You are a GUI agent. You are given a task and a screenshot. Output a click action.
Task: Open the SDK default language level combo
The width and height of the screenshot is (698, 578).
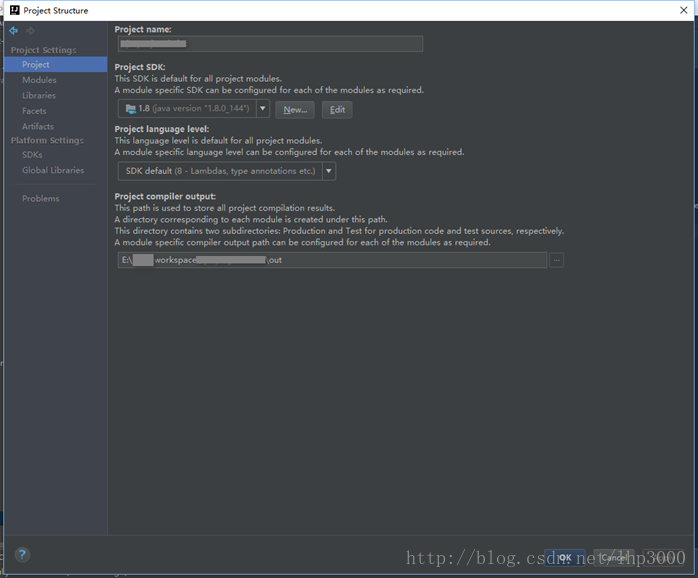click(x=227, y=171)
